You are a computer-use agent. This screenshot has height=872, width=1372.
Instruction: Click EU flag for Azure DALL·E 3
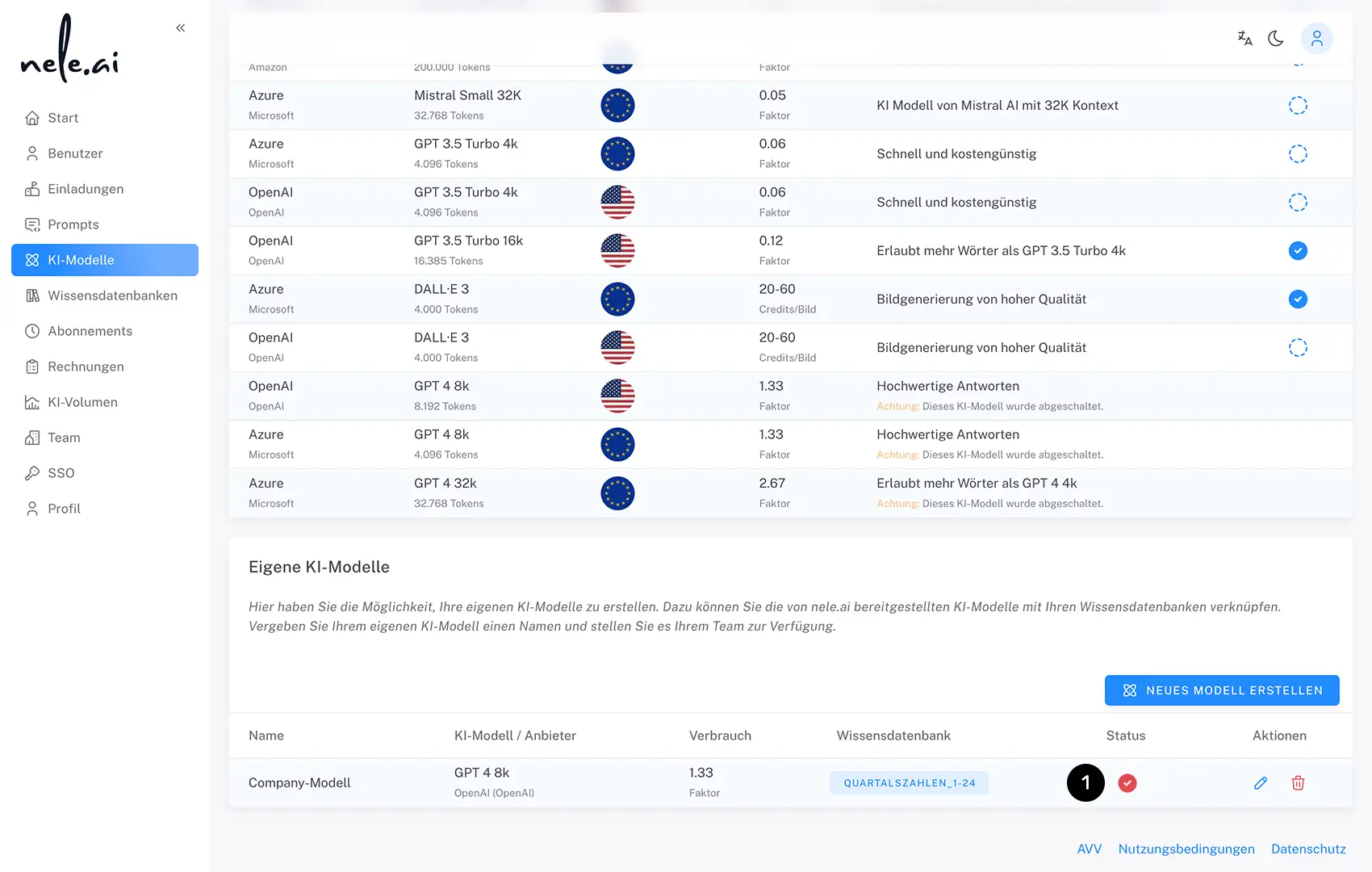tap(617, 299)
